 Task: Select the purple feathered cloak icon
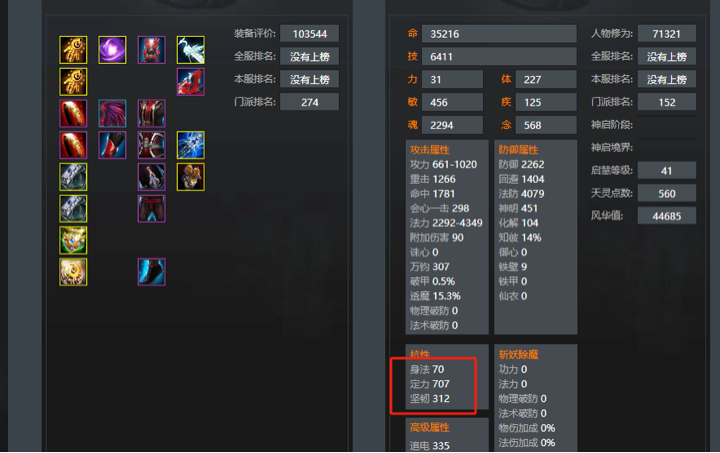[x=112, y=113]
